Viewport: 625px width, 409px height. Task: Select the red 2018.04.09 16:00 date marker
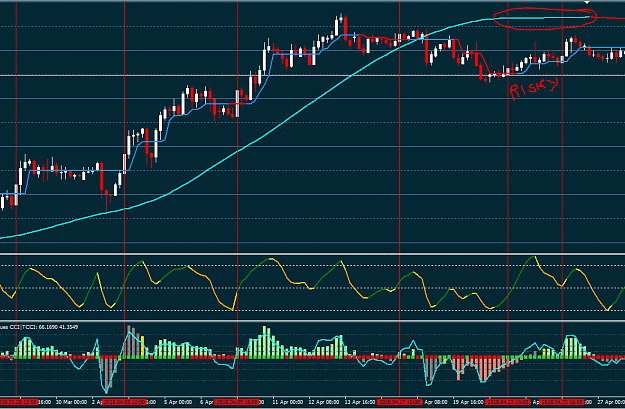point(237,402)
